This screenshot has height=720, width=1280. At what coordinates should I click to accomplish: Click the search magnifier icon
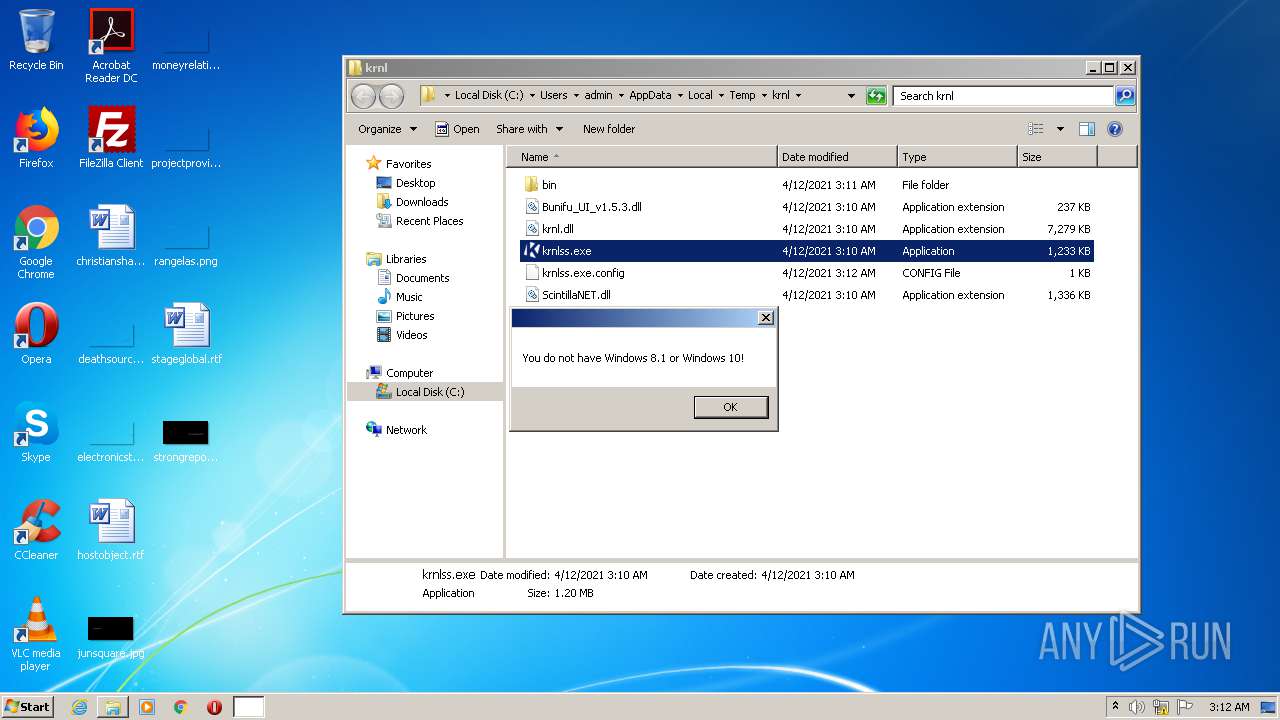tap(1125, 96)
